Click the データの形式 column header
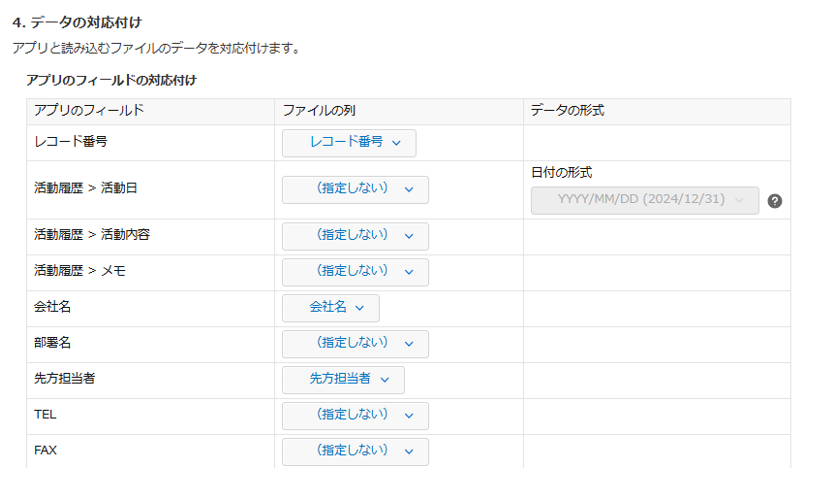Screen dimensions: 818x477 pos(567,111)
